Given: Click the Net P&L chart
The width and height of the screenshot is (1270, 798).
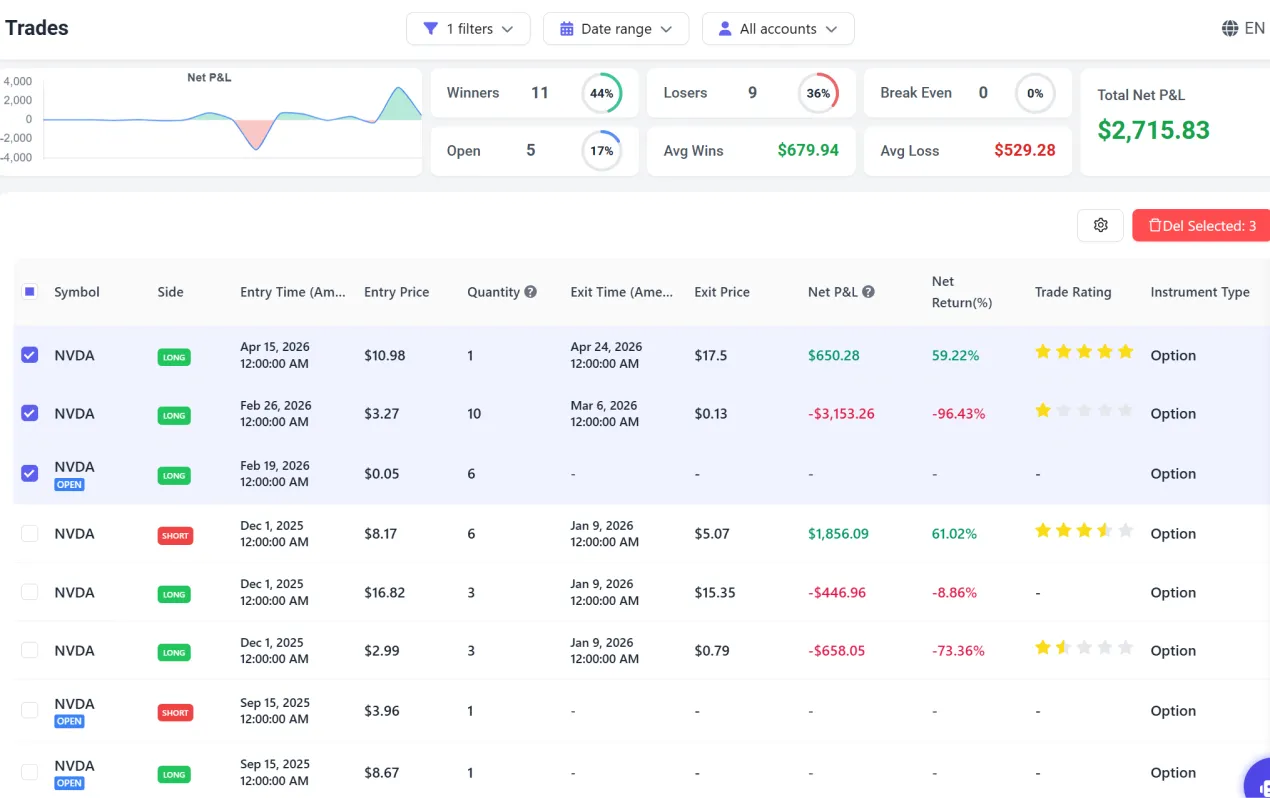Looking at the screenshot, I should 210,120.
